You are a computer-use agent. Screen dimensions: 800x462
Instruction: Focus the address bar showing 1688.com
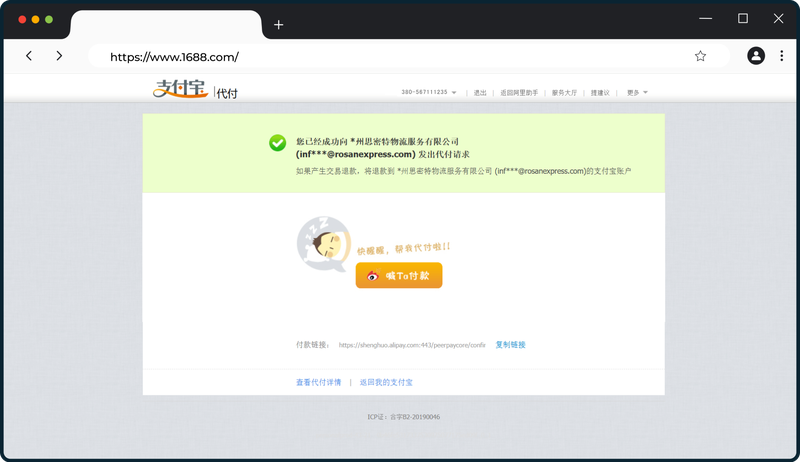(408, 56)
